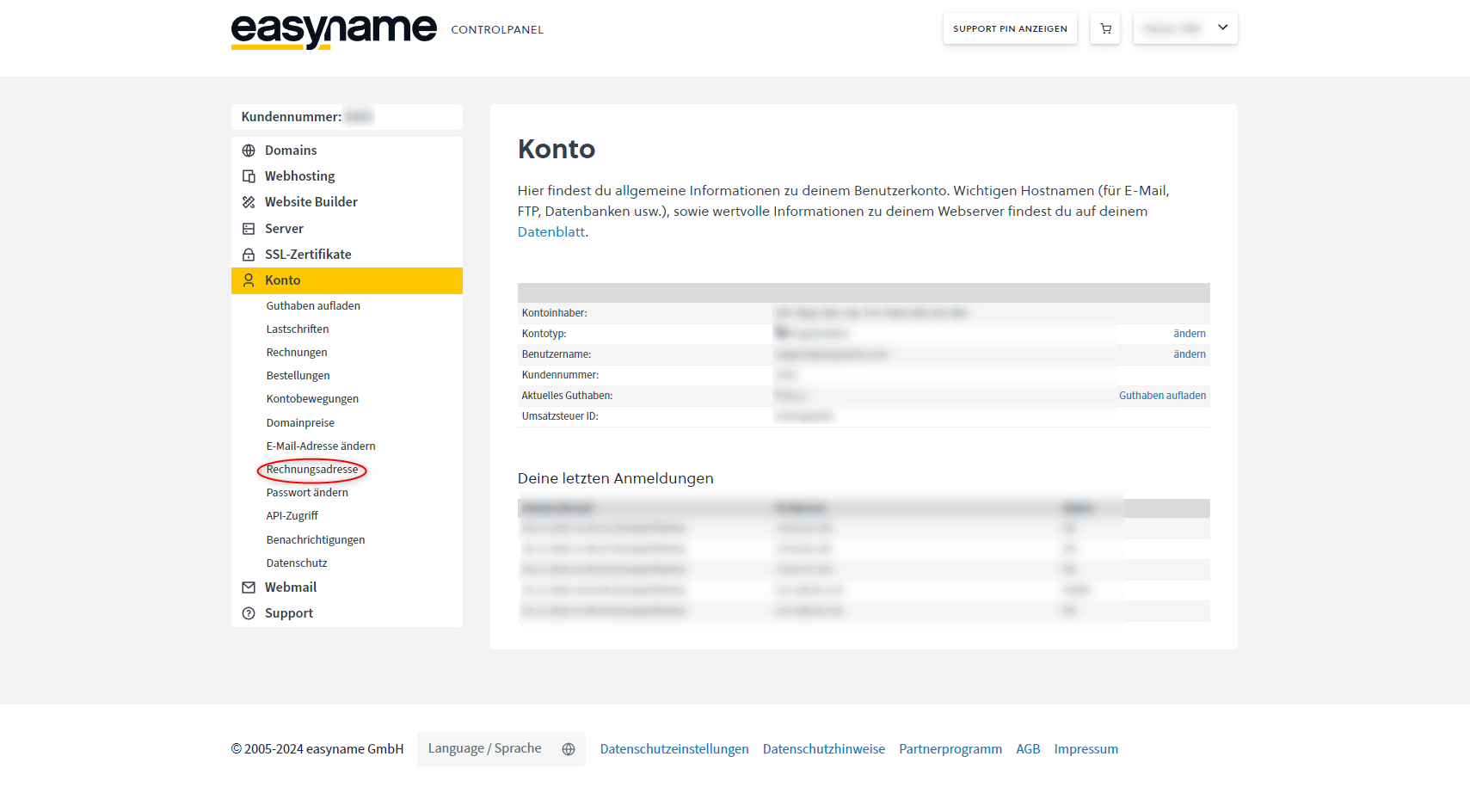This screenshot has height=812, width=1470.
Task: Click the Support question mark icon
Action: click(x=249, y=613)
